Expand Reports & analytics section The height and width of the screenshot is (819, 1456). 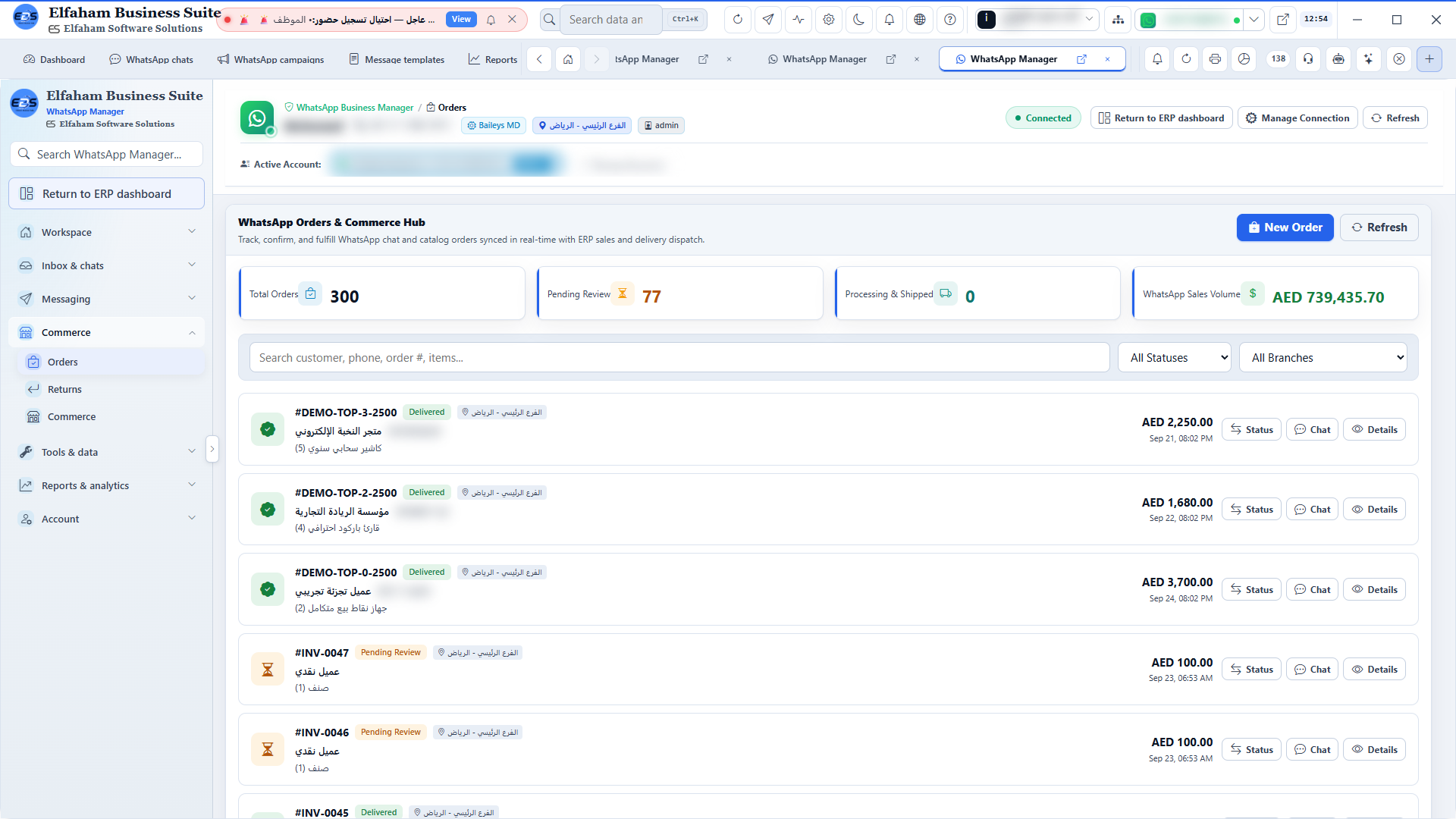point(106,485)
